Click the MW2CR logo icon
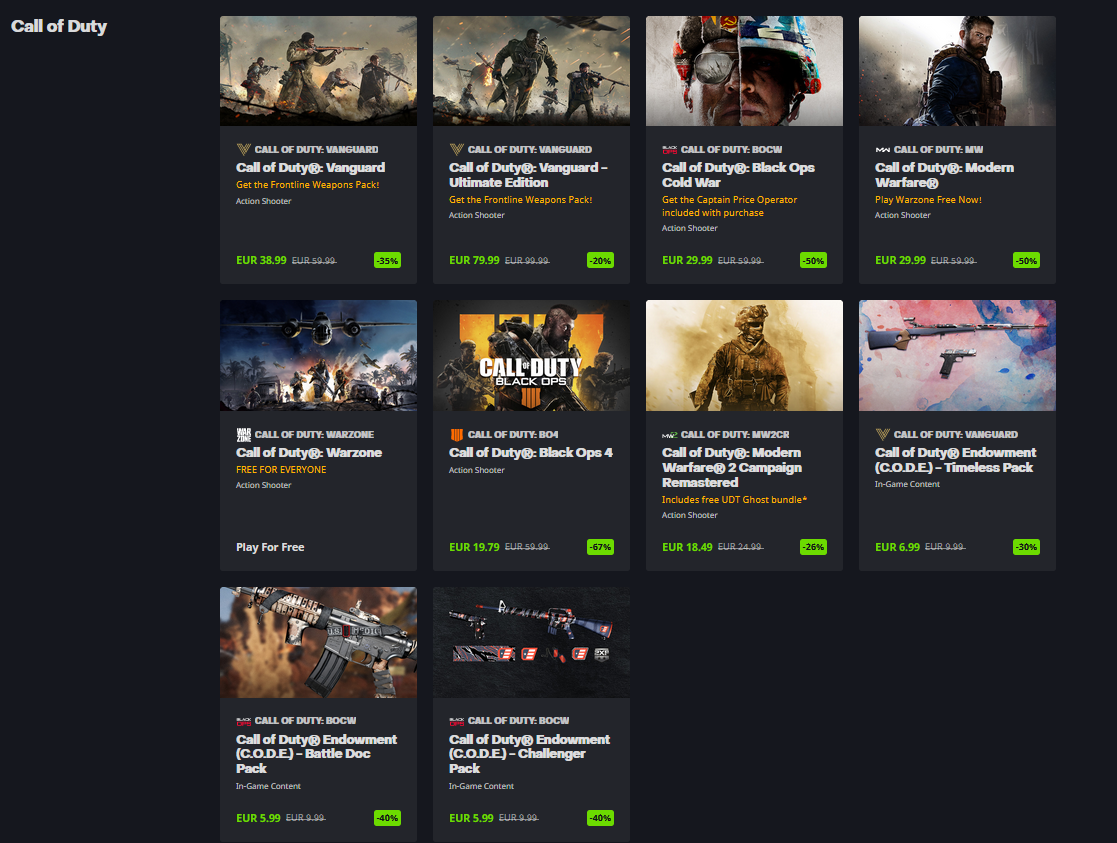The image size is (1117, 843). 669,434
